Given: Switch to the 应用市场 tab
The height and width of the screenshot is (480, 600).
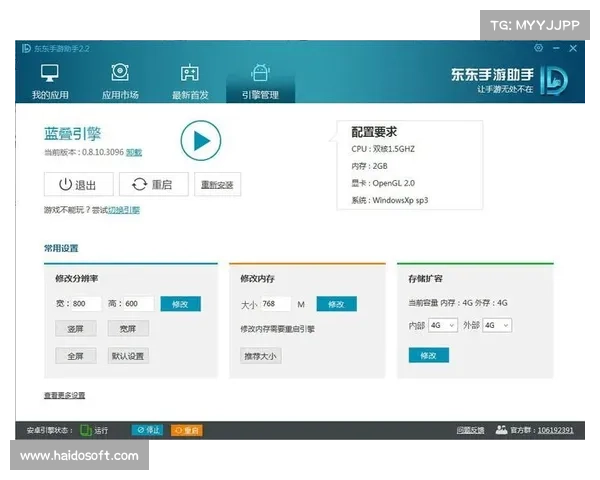Looking at the screenshot, I should 120,82.
